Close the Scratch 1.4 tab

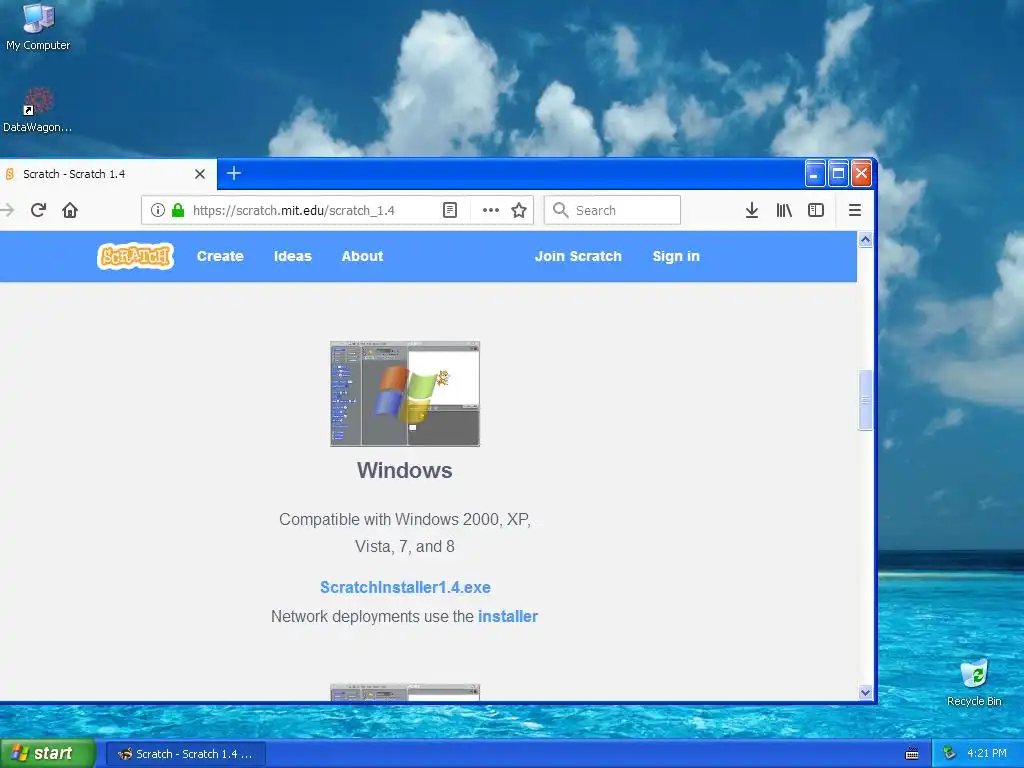click(200, 174)
